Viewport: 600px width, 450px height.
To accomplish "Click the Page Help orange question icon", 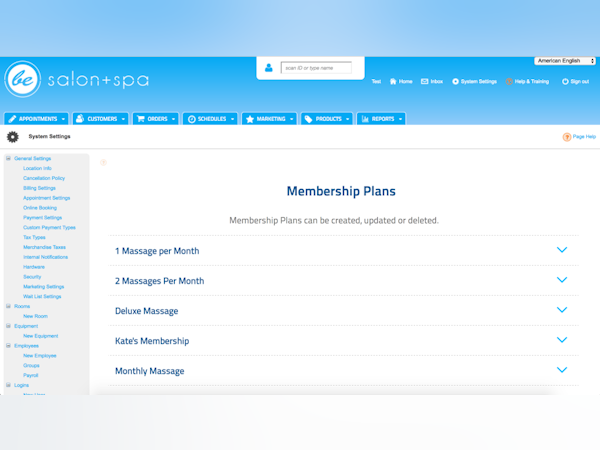I will pos(567,137).
